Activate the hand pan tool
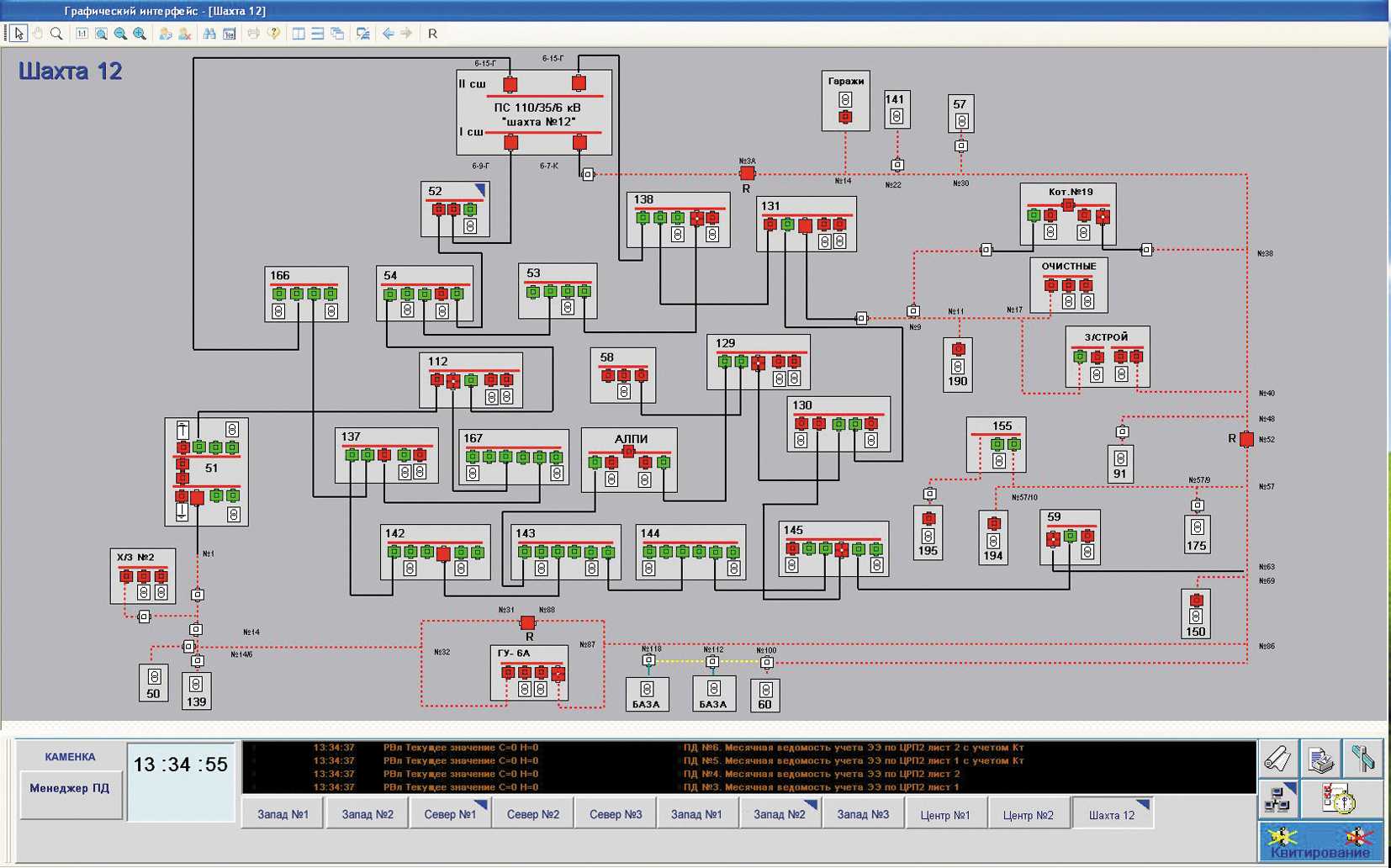The height and width of the screenshot is (868, 1391). 37,34
